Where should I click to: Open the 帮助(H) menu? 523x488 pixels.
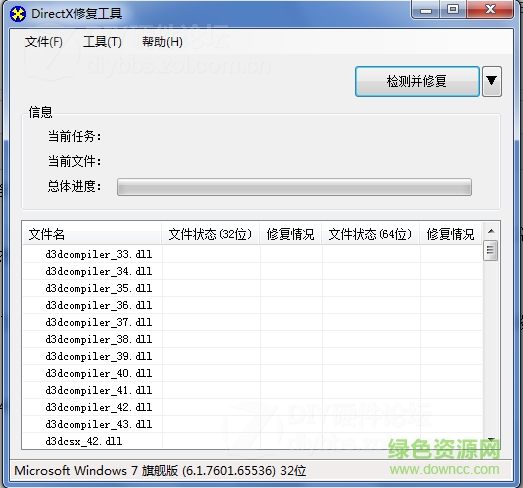coord(162,42)
